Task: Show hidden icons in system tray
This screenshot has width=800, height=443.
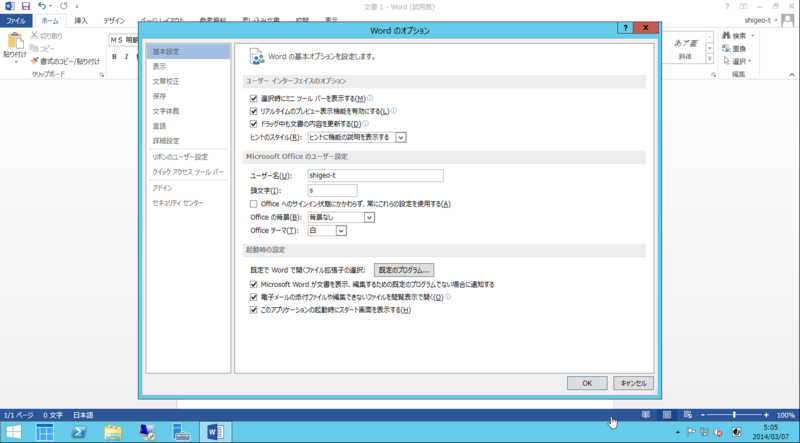Action: click(678, 432)
